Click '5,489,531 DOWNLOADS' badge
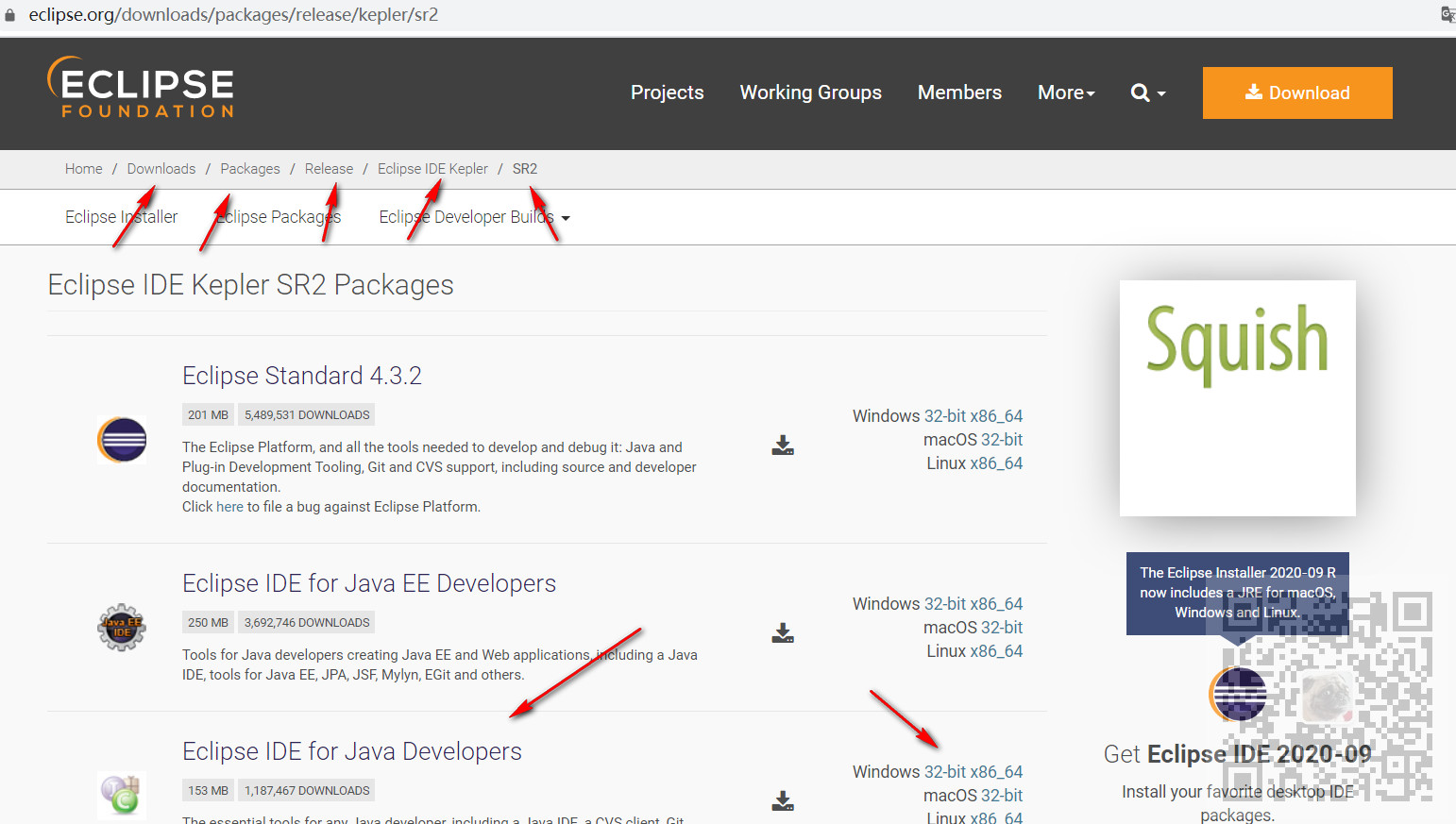1456x824 pixels. (x=307, y=414)
